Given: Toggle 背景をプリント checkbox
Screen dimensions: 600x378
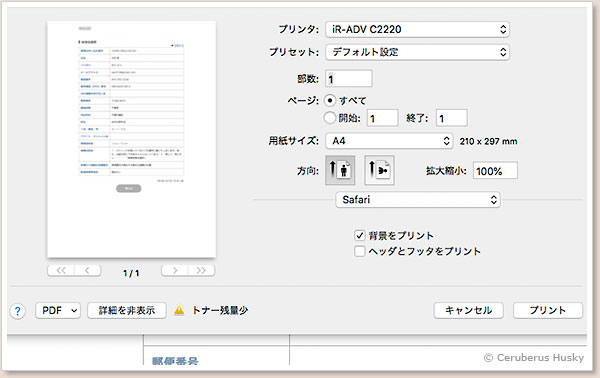Looking at the screenshot, I should (x=359, y=235).
